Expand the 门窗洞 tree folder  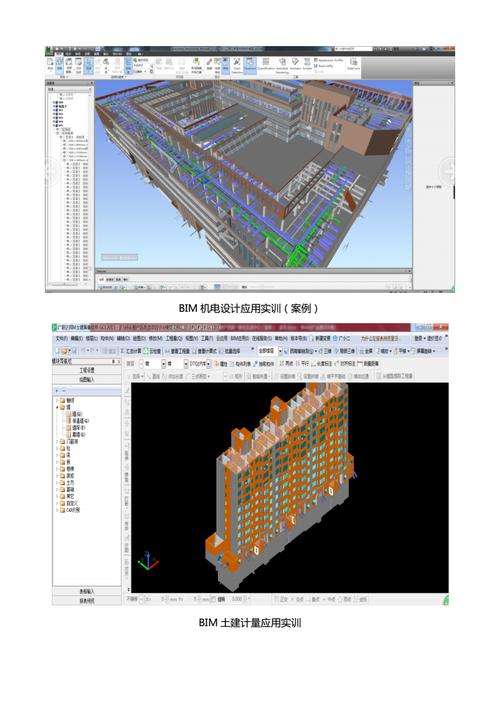click(57, 441)
